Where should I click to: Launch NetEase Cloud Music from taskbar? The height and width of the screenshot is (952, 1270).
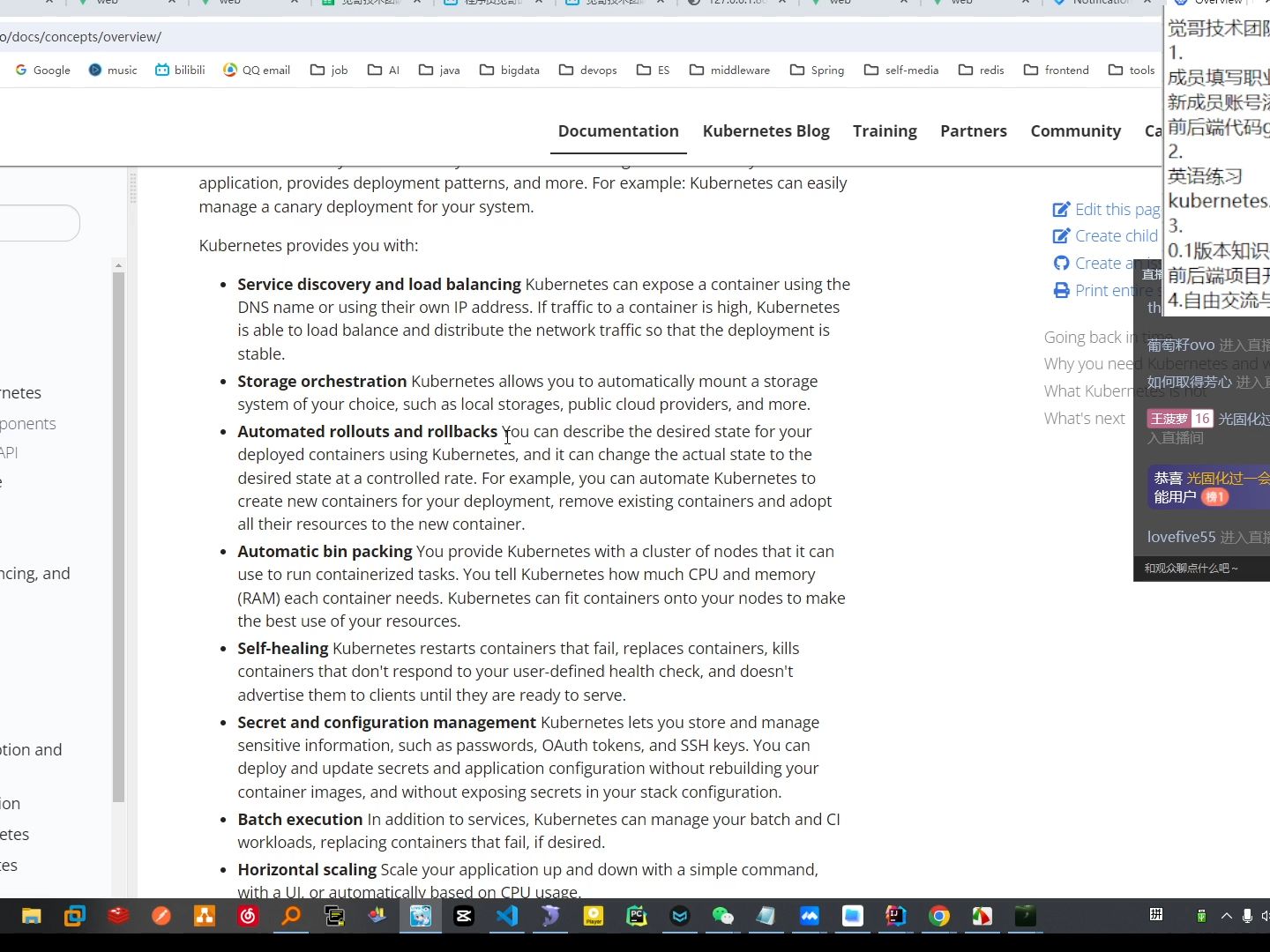(x=248, y=917)
